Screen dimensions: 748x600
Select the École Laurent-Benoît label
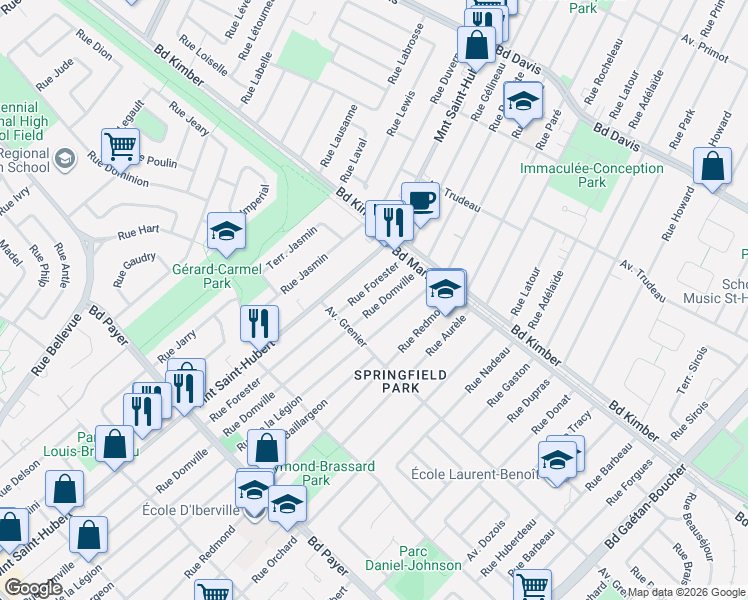[475, 474]
